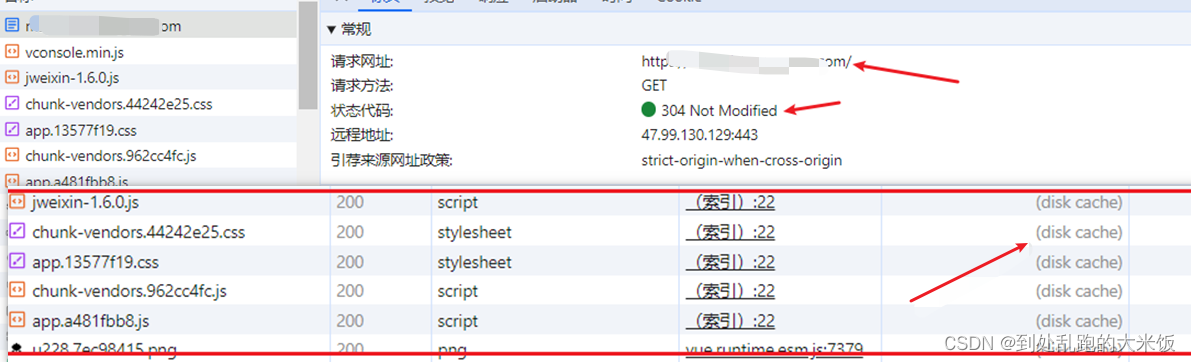Open the (索引):22 initiator link for jweixin-1.6.0.js

point(730,203)
